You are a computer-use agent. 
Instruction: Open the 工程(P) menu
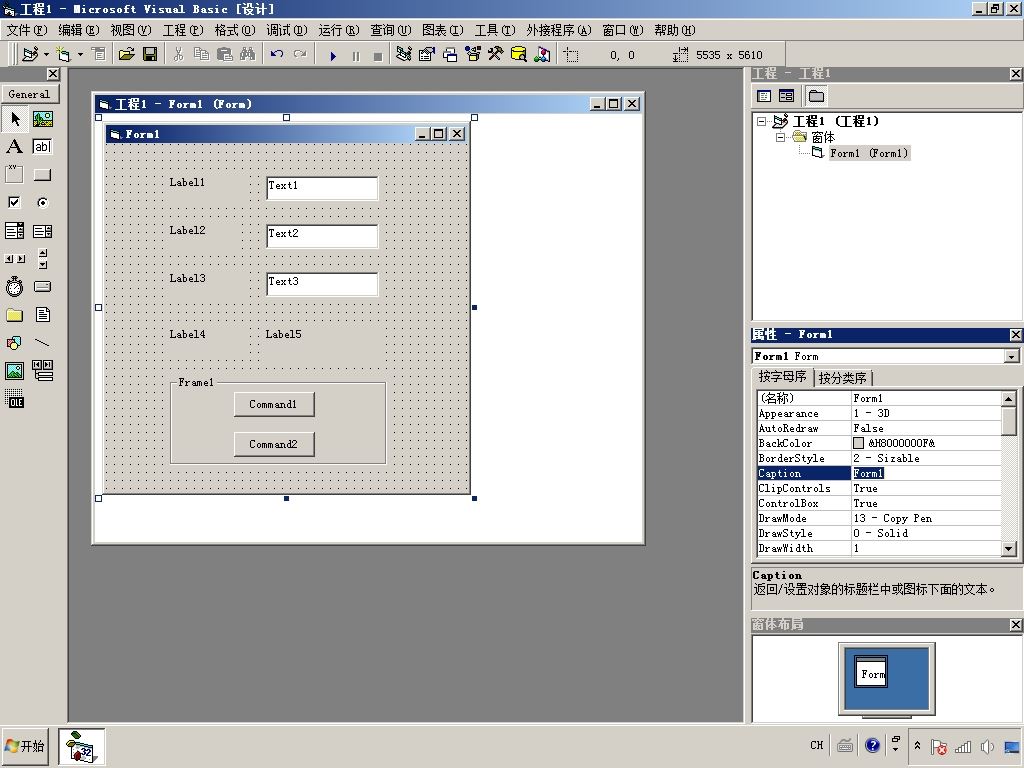click(183, 30)
